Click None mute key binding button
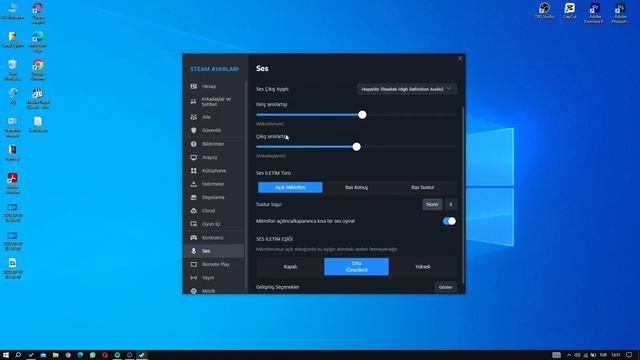This screenshot has height=360, width=640. pos(432,204)
